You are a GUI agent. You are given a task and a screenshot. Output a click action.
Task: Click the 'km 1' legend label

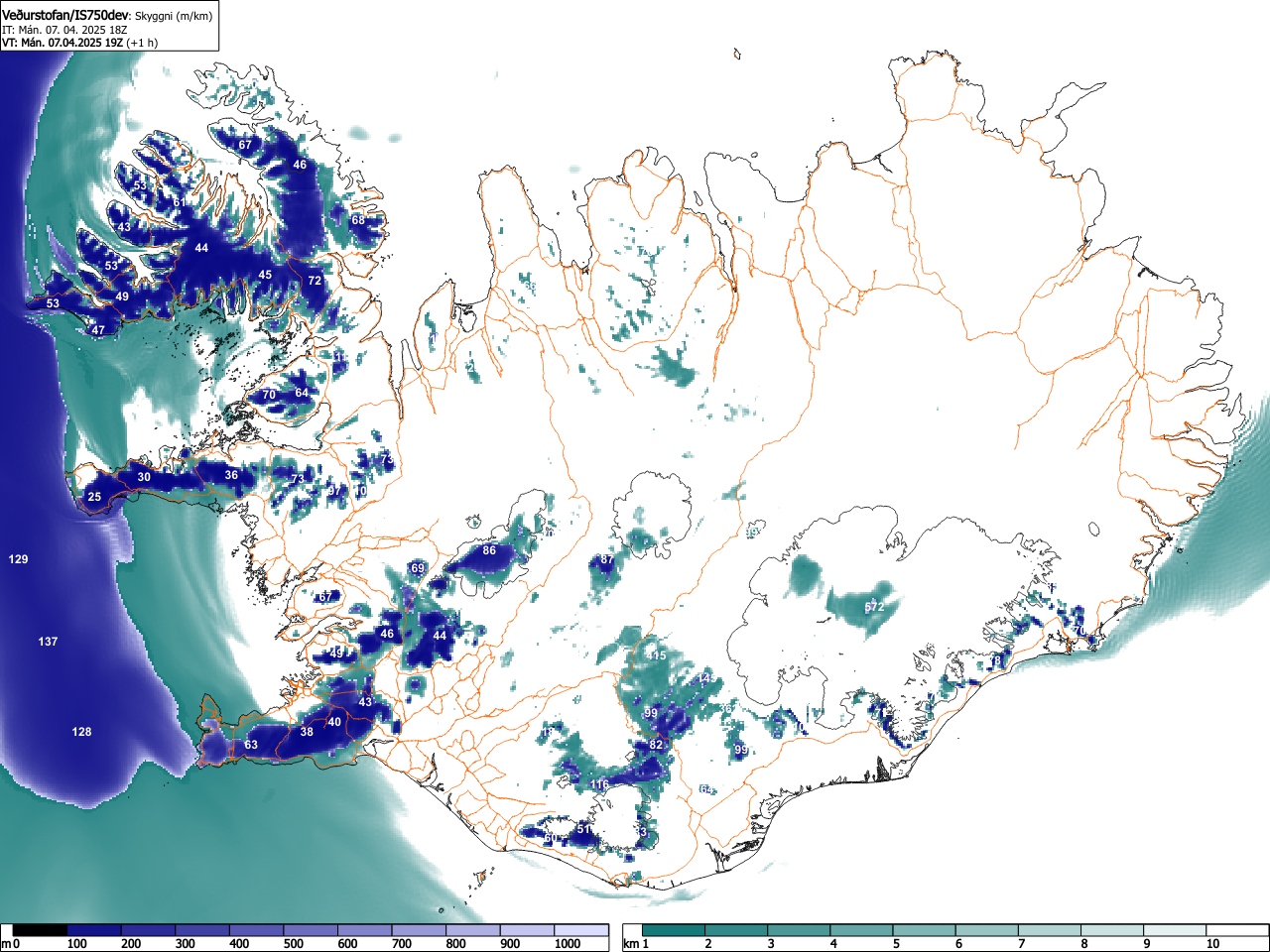click(x=636, y=944)
